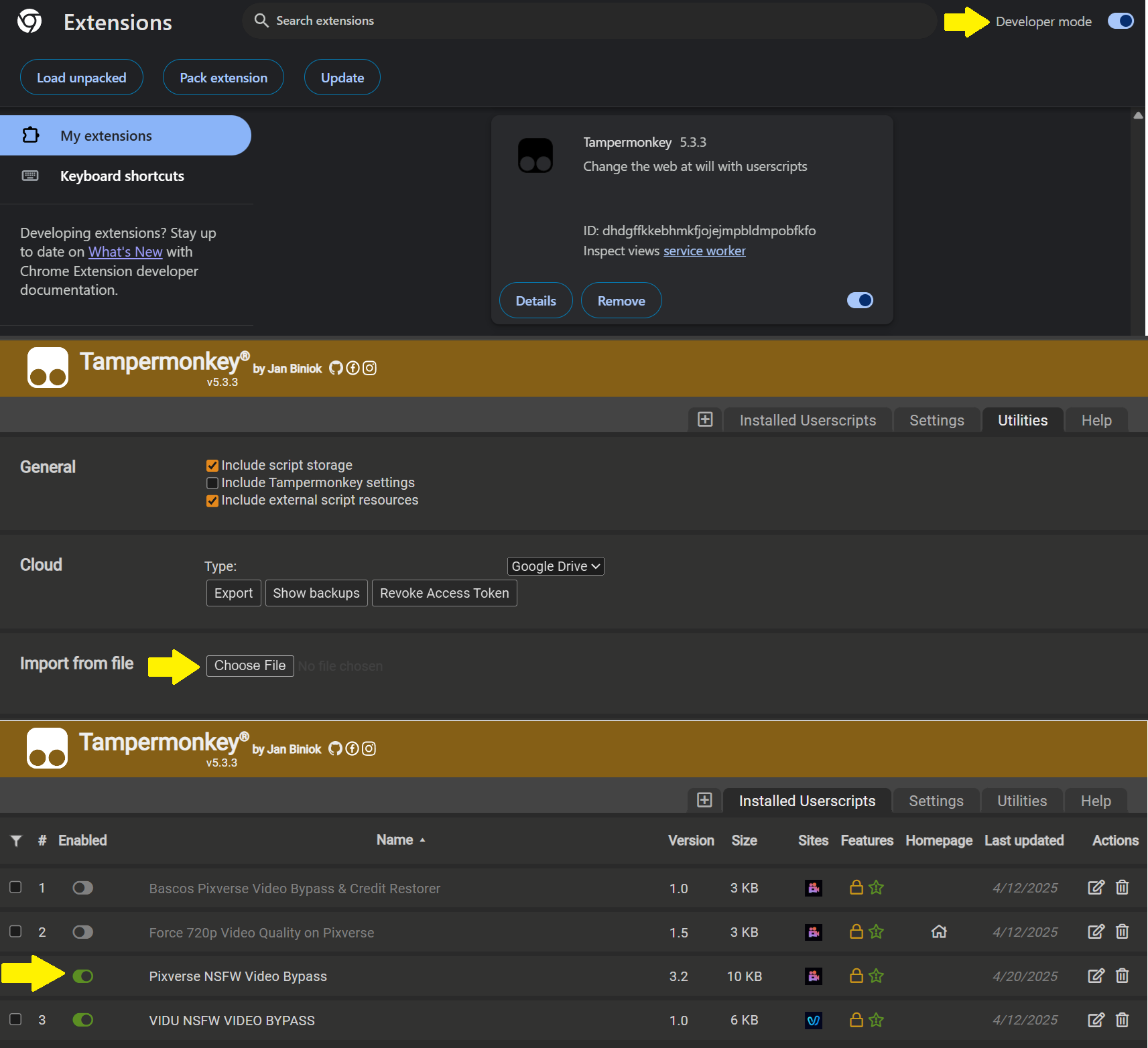This screenshot has width=1148, height=1048.
Task: Click Search extensions input field
Action: pyautogui.click(x=590, y=21)
